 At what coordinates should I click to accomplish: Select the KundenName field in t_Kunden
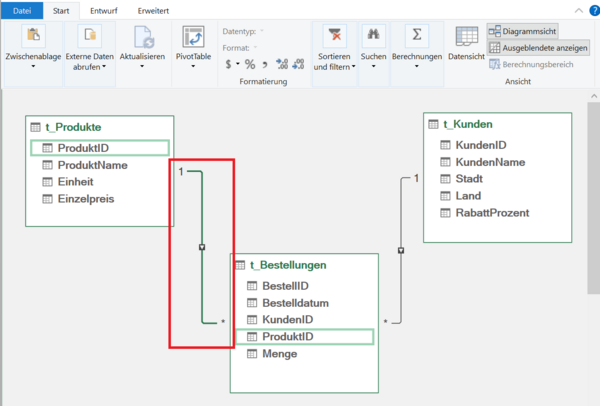(x=490, y=162)
